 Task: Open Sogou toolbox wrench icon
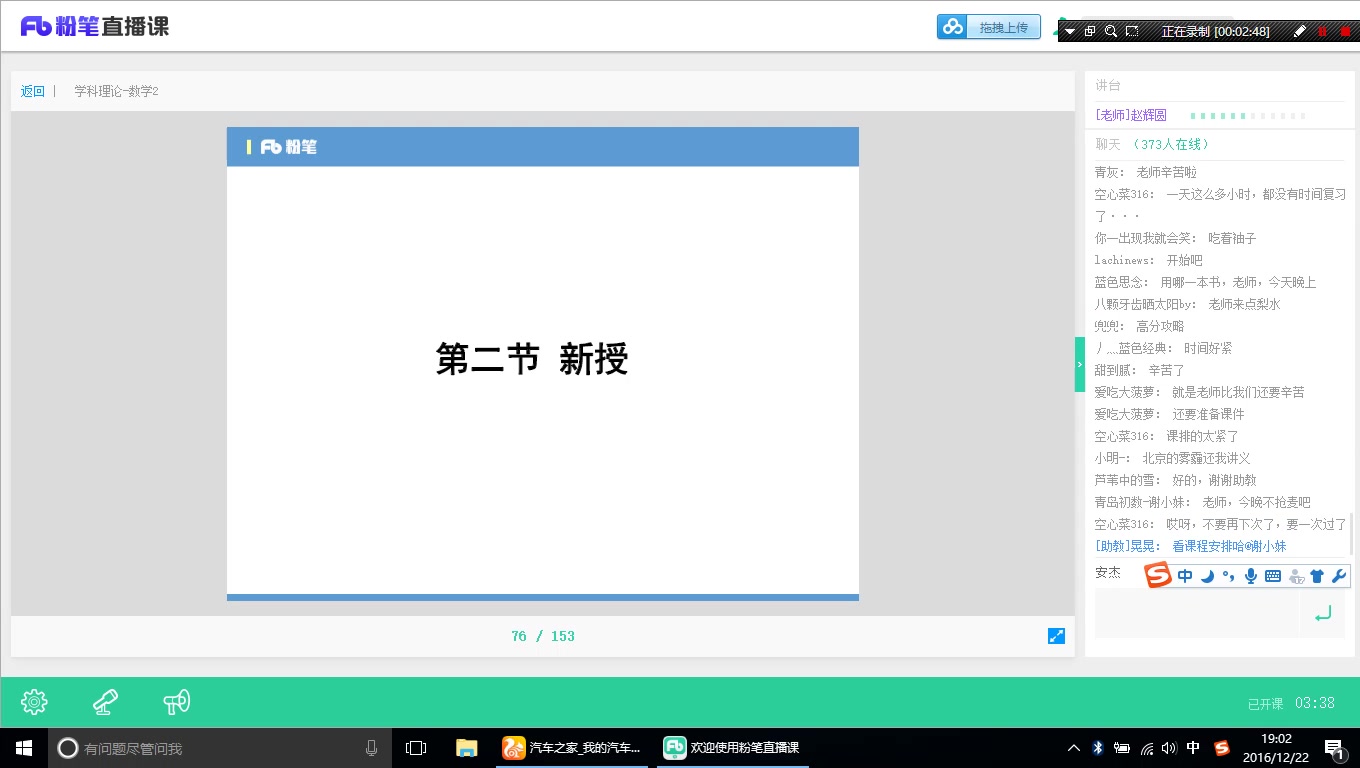click(1338, 576)
